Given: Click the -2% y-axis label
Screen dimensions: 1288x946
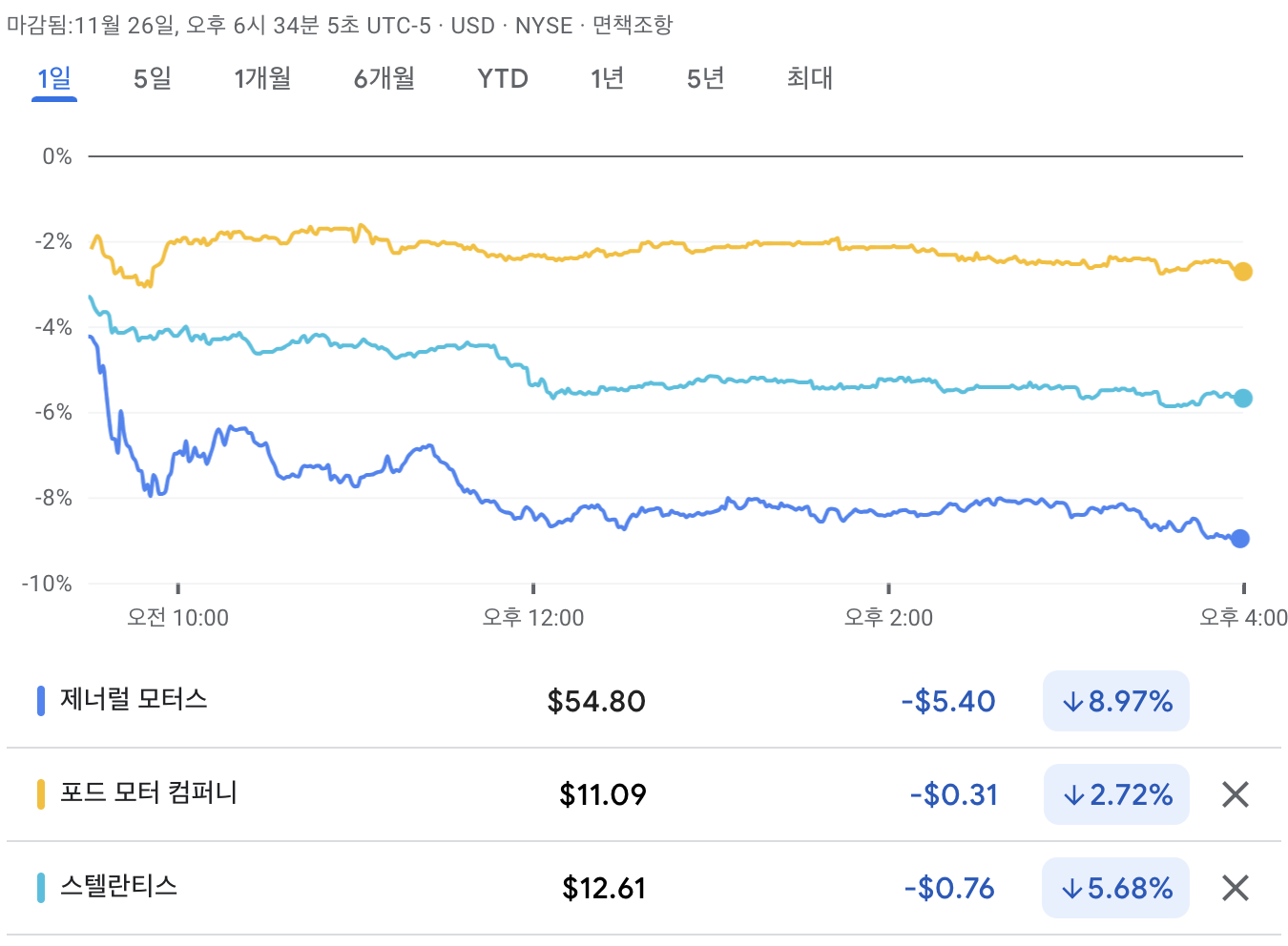Looking at the screenshot, I should tap(53, 241).
